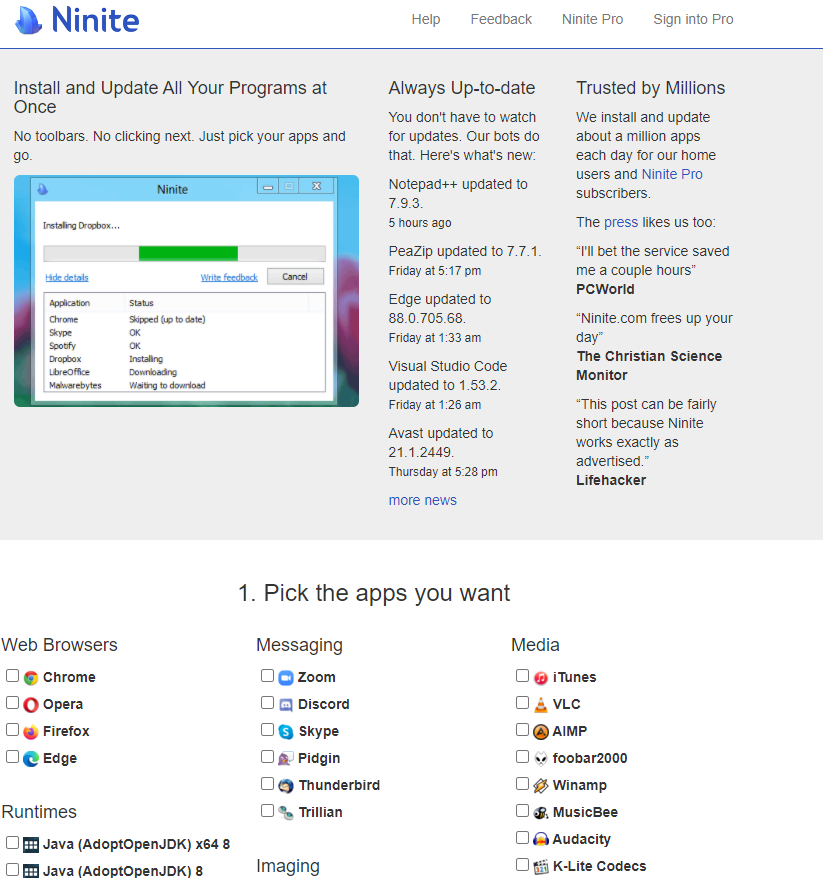Follow the press link

point(621,222)
